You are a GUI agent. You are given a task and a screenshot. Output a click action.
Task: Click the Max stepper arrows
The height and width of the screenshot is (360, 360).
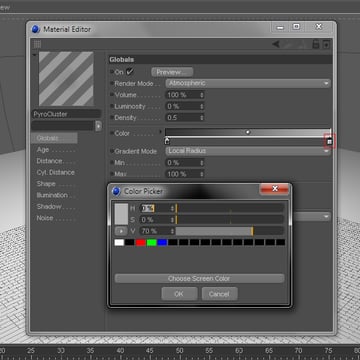[202, 174]
